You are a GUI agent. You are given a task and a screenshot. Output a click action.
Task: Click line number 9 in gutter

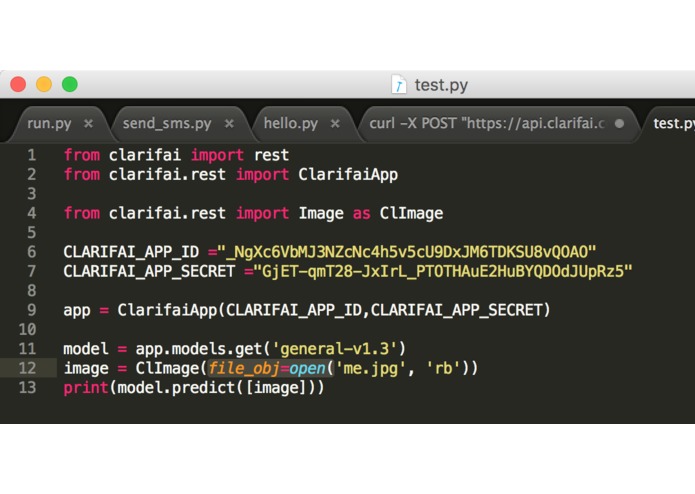pos(31,310)
